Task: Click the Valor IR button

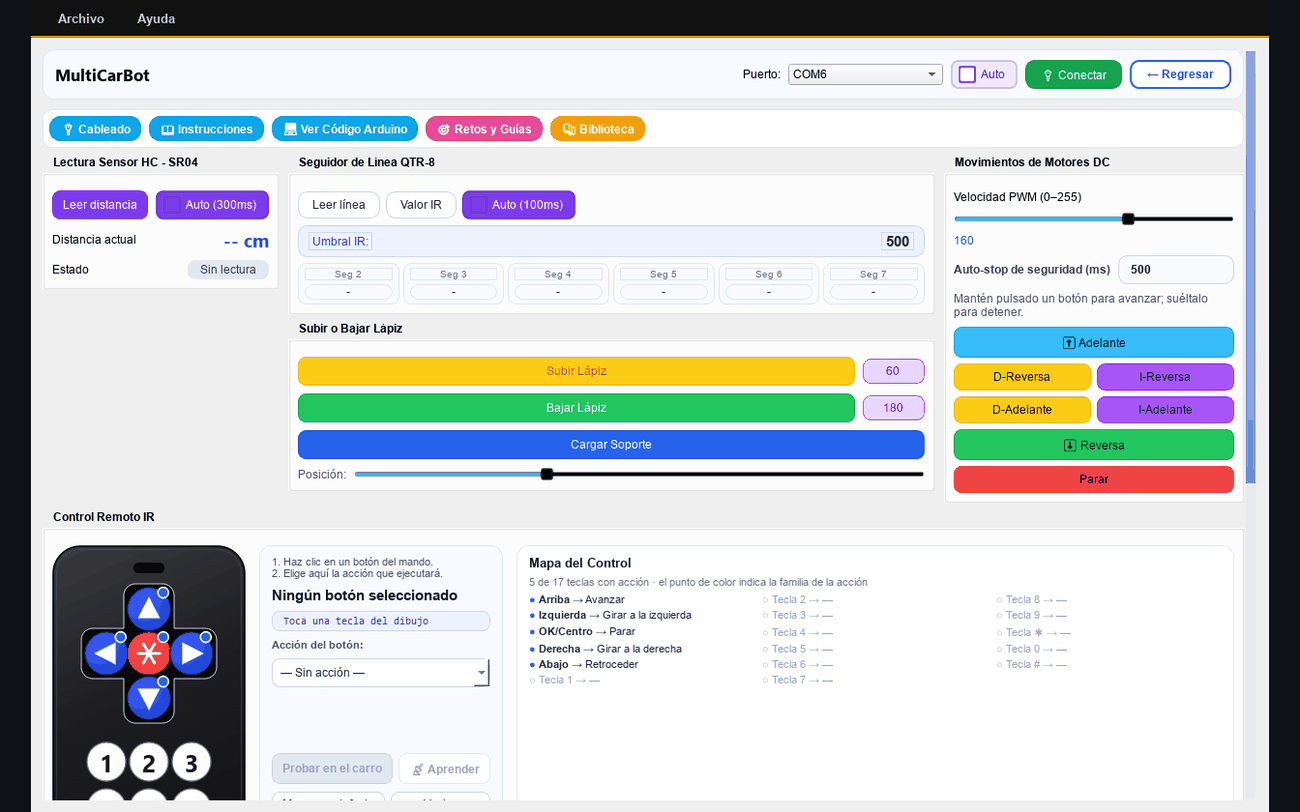Action: tap(421, 205)
